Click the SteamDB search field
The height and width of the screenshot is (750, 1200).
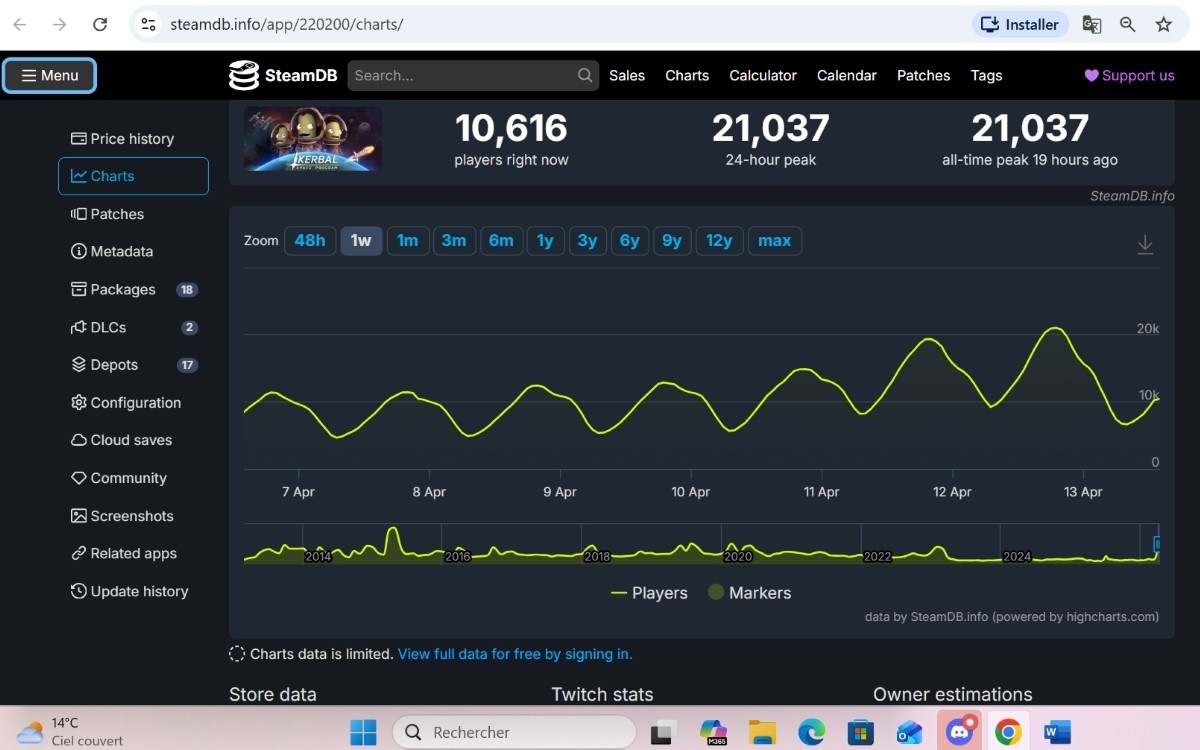point(470,75)
